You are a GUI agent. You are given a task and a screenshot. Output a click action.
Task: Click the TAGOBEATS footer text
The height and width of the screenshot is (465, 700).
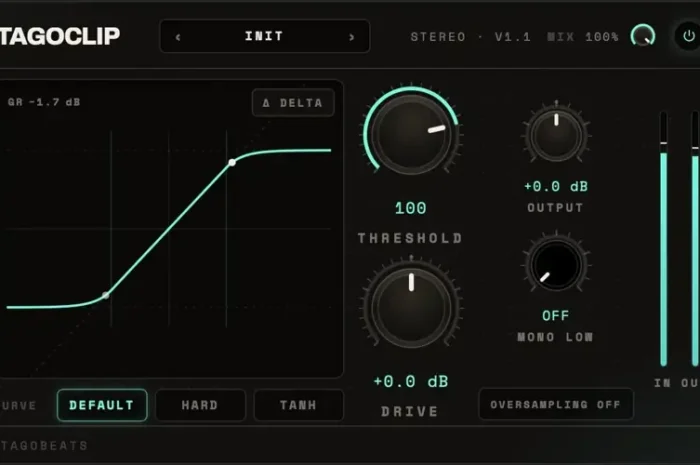click(x=44, y=445)
